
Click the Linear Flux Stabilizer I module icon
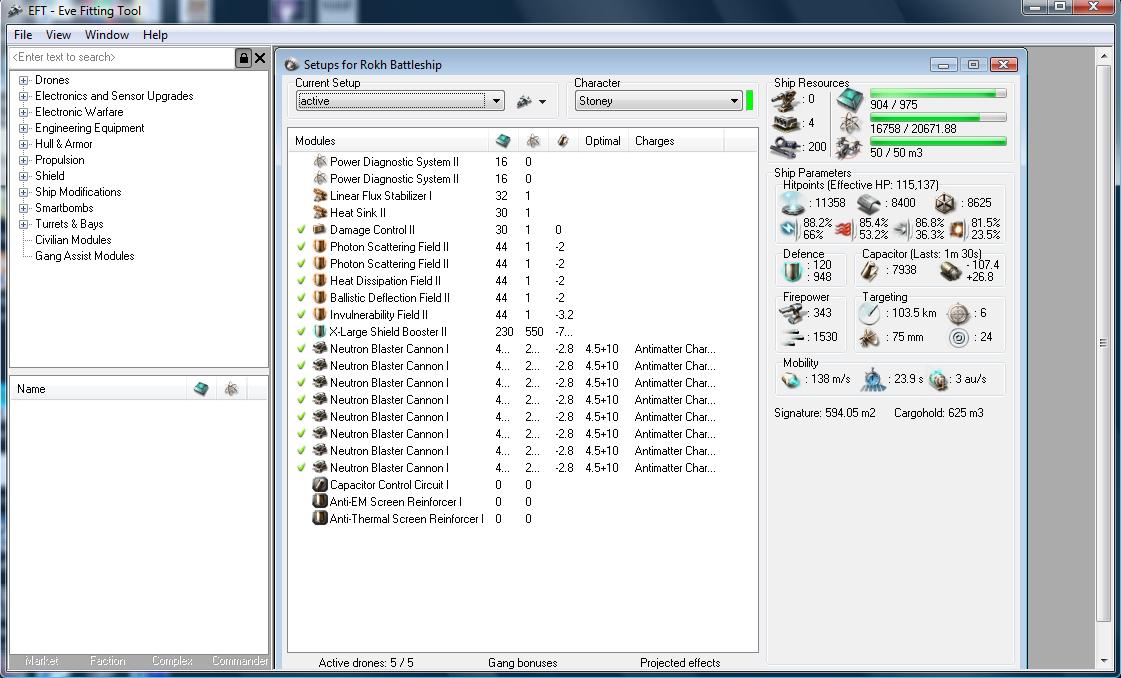[x=320, y=195]
